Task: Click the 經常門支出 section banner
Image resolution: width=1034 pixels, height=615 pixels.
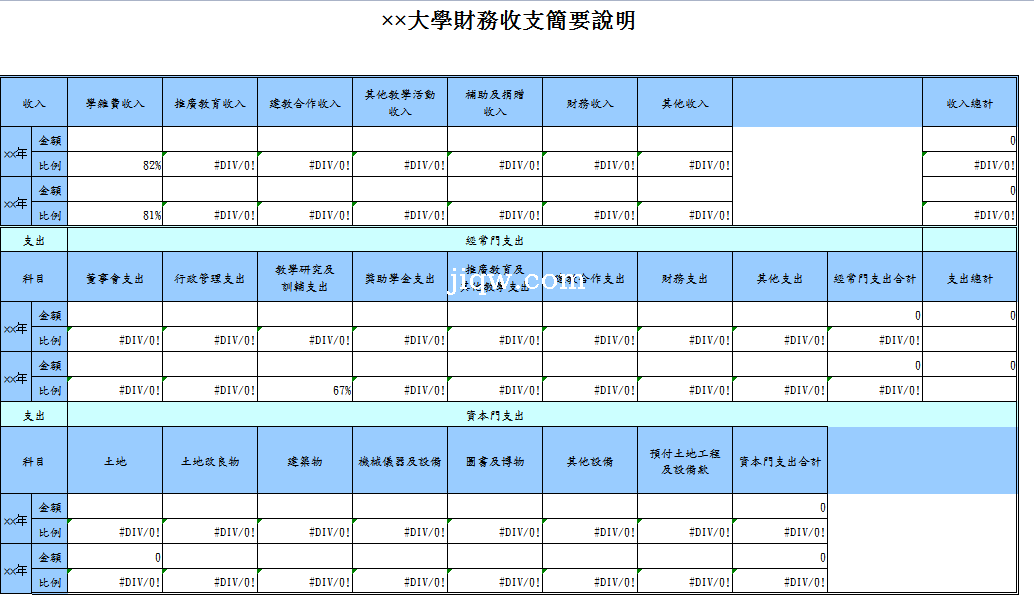Action: point(495,240)
